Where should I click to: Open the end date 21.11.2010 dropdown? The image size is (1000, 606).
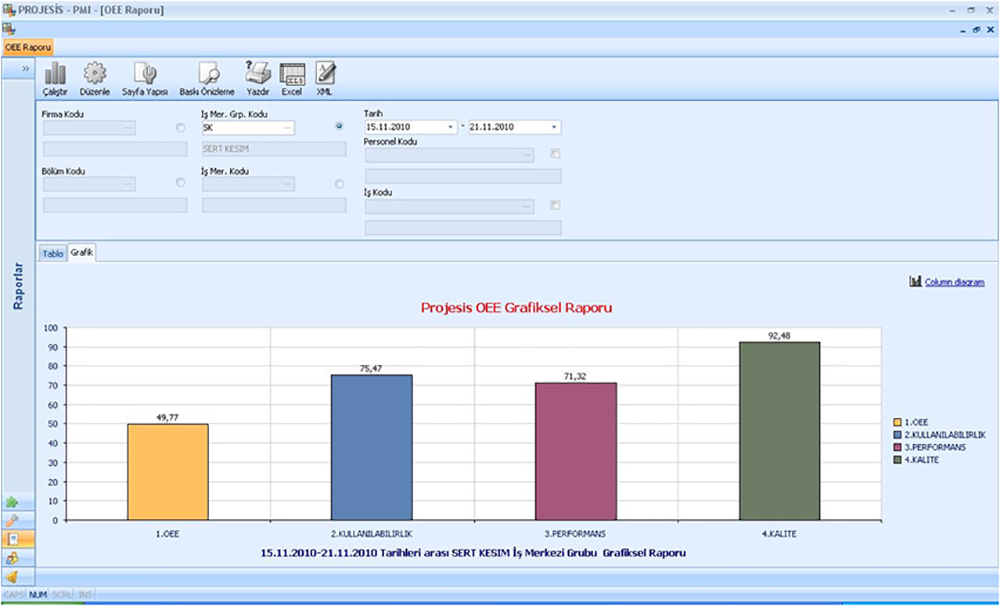(x=554, y=128)
